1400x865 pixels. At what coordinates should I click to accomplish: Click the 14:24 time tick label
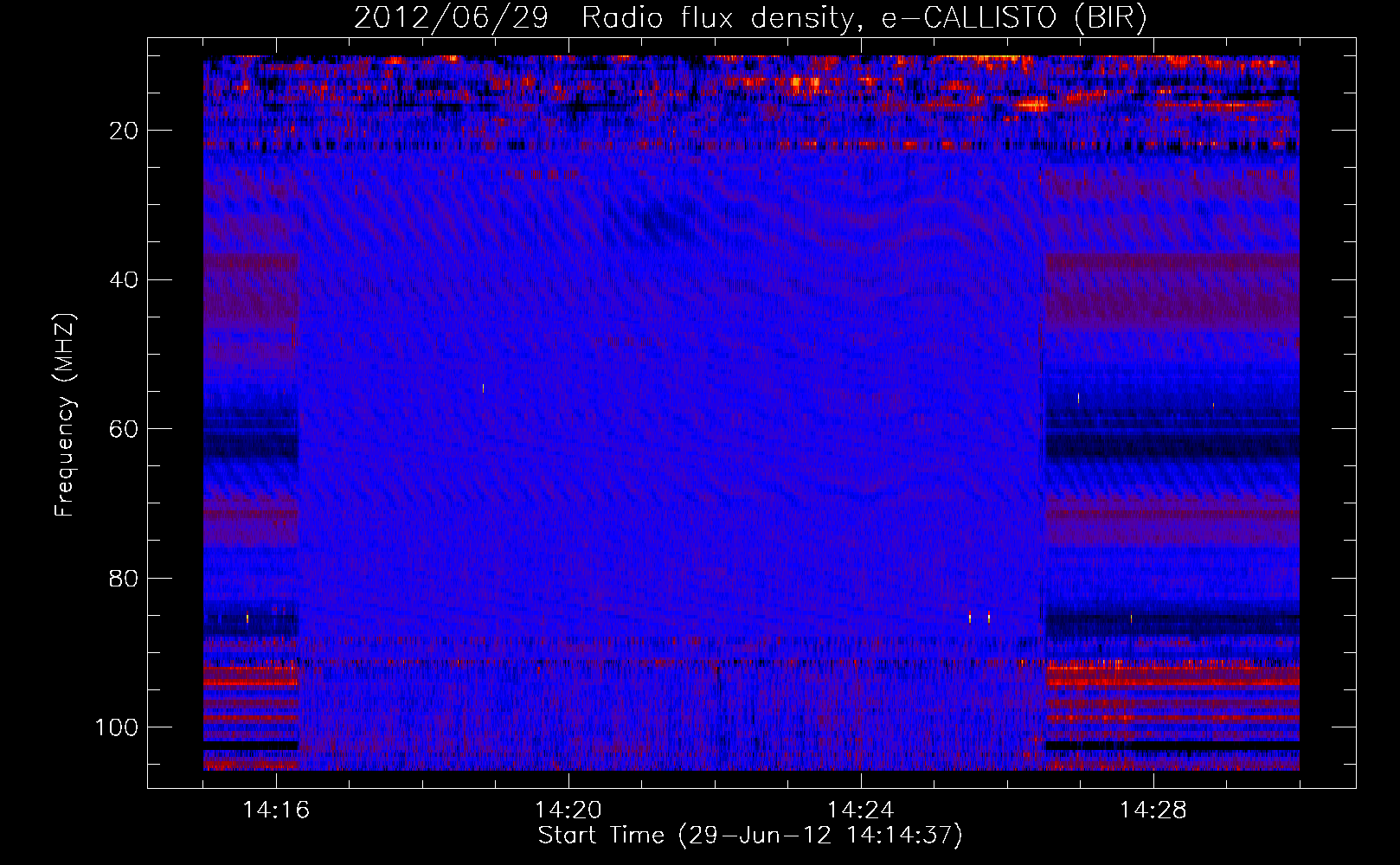tap(861, 811)
